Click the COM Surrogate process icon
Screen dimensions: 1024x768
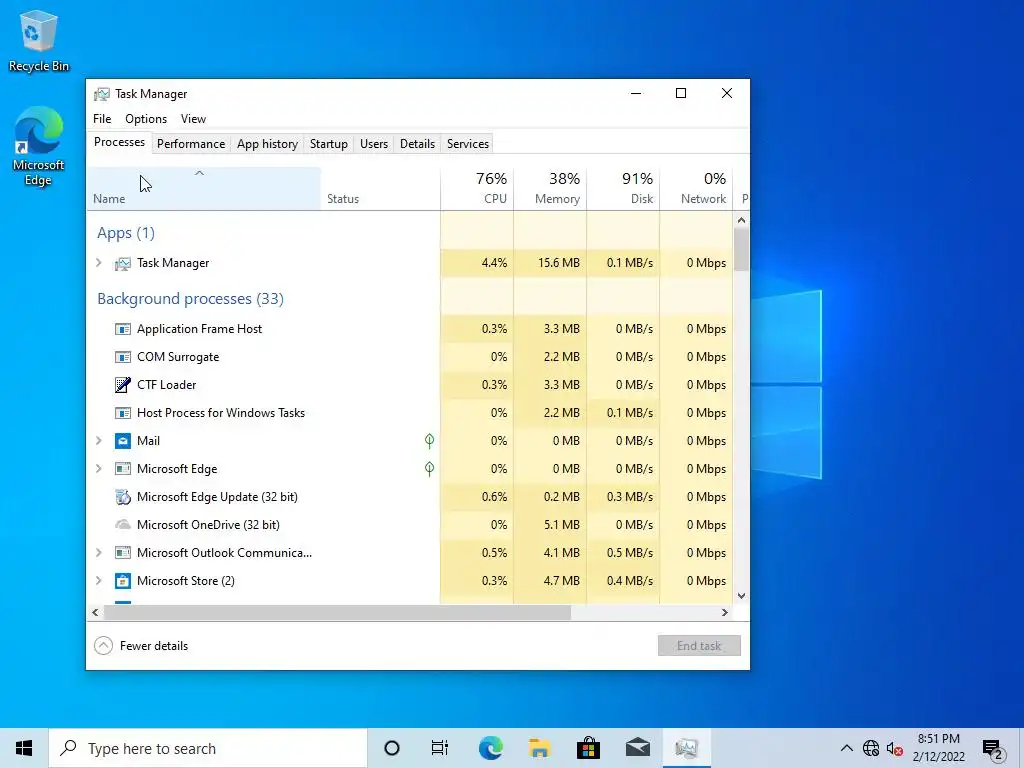122,357
